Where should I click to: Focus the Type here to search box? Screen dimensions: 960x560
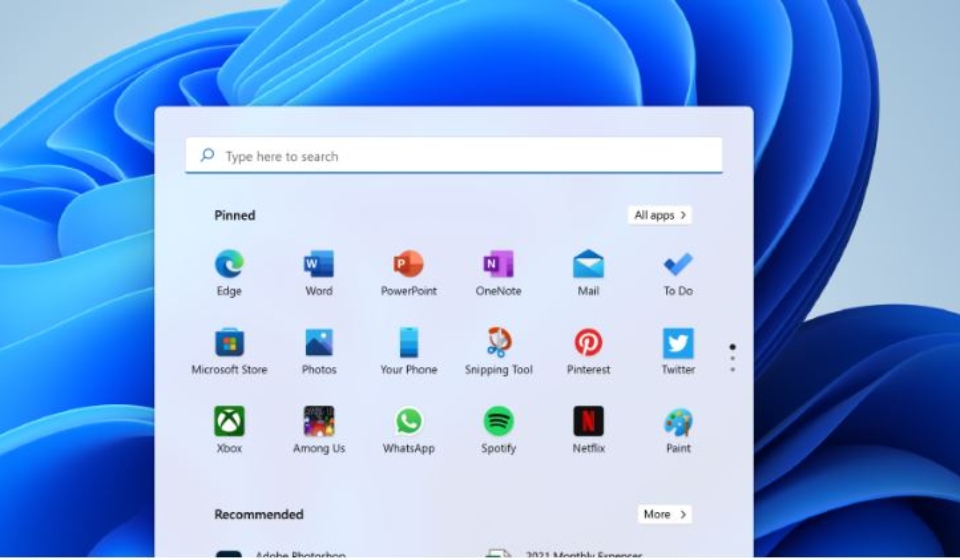click(x=454, y=155)
